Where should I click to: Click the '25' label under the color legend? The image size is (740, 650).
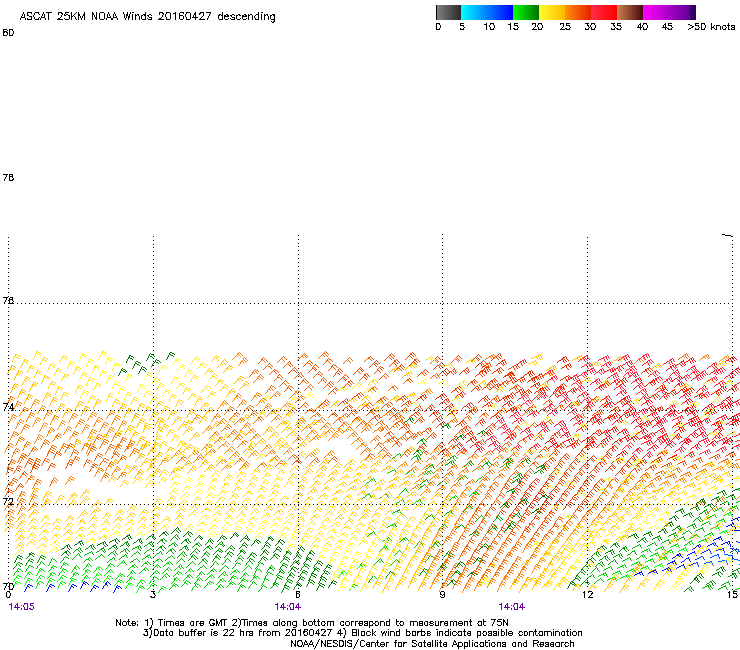(565, 27)
